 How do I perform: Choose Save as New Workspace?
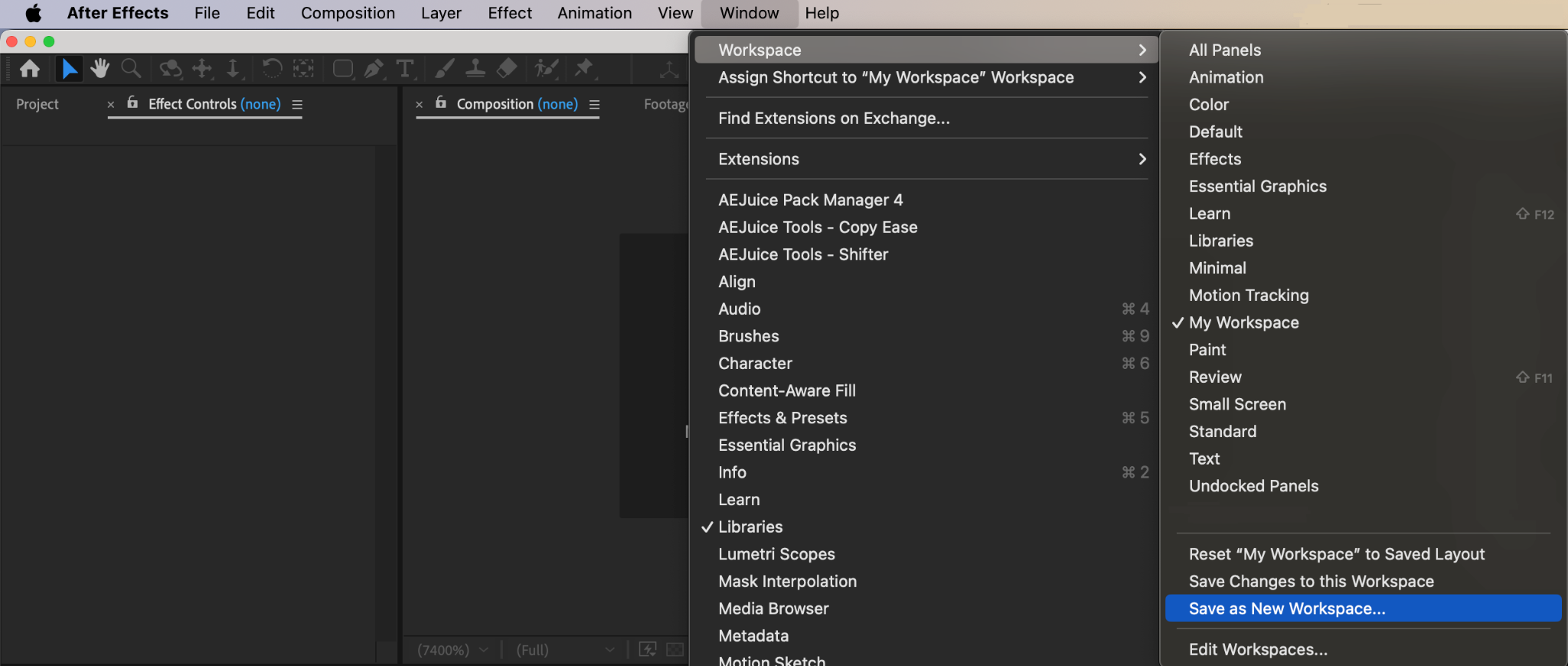coord(1363,609)
